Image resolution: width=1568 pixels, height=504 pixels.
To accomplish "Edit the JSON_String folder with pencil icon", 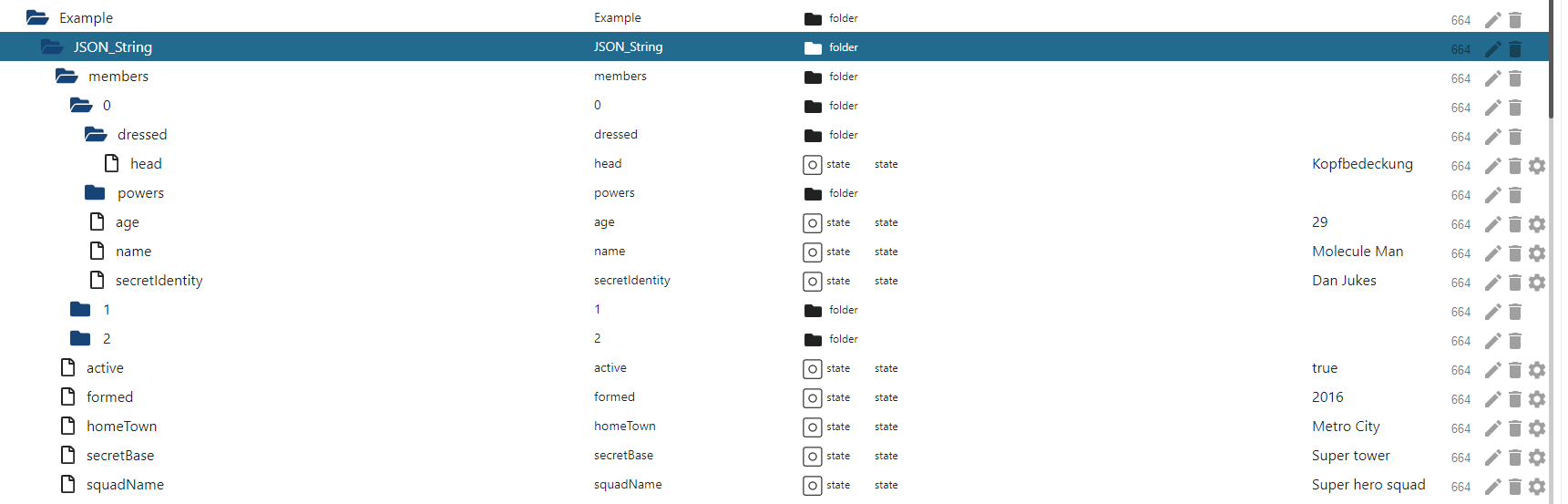I will pos(1492,49).
